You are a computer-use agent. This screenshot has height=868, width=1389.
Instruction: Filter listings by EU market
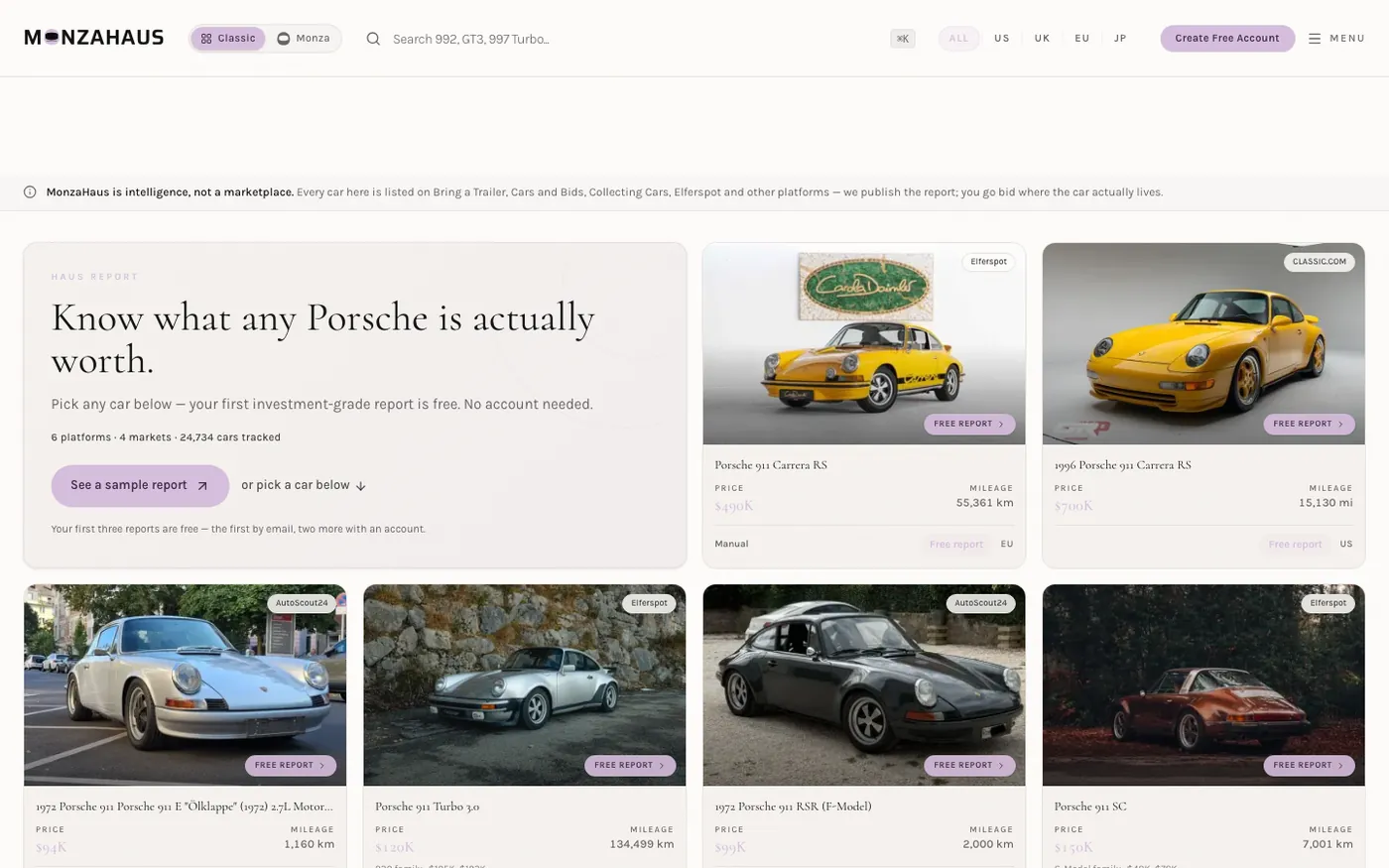(1082, 39)
